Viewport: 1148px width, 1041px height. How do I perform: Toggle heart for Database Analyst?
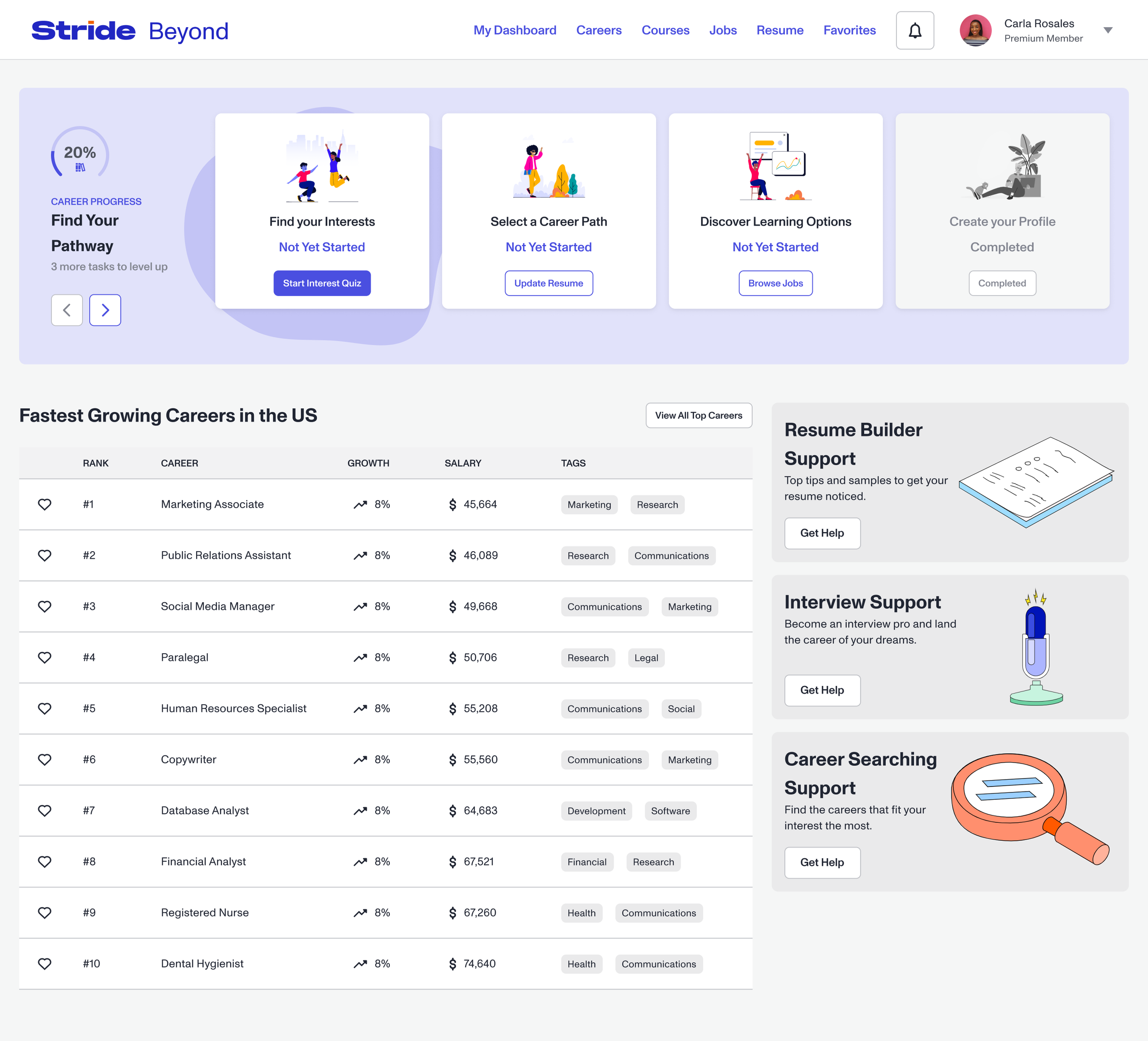(x=45, y=810)
